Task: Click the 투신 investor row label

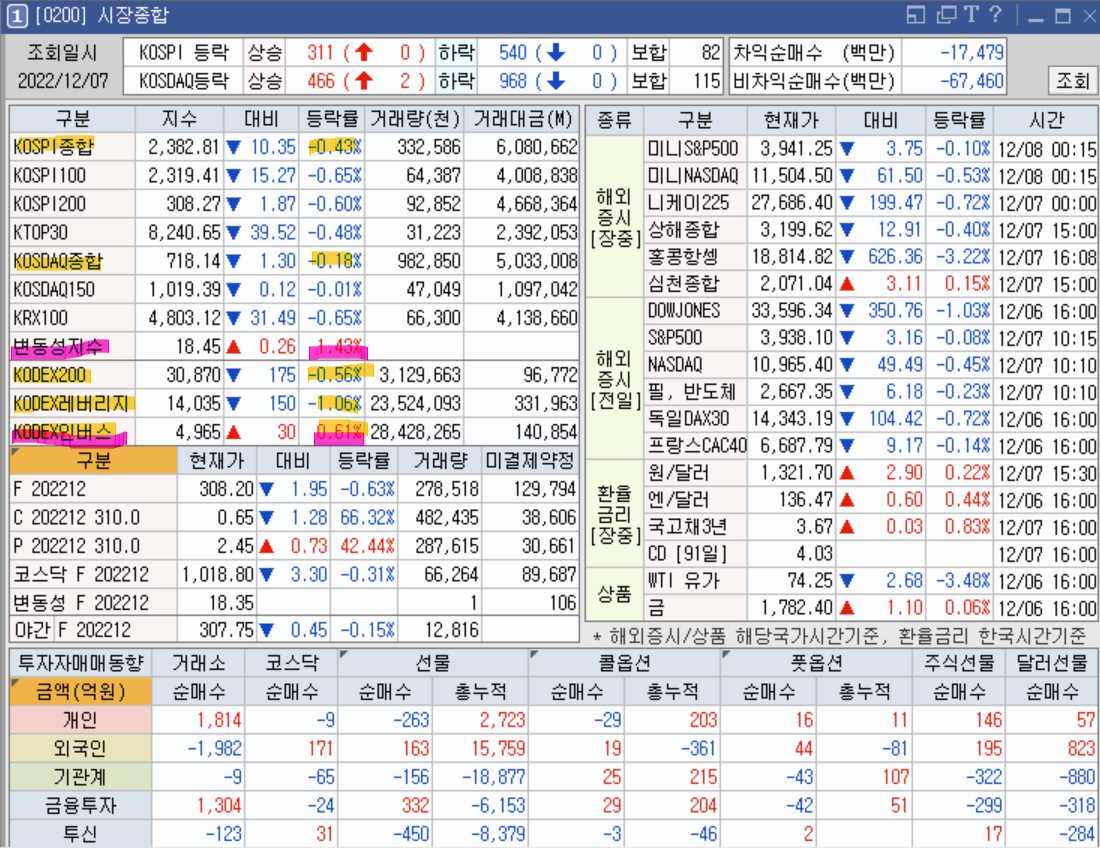Action: (x=81, y=834)
